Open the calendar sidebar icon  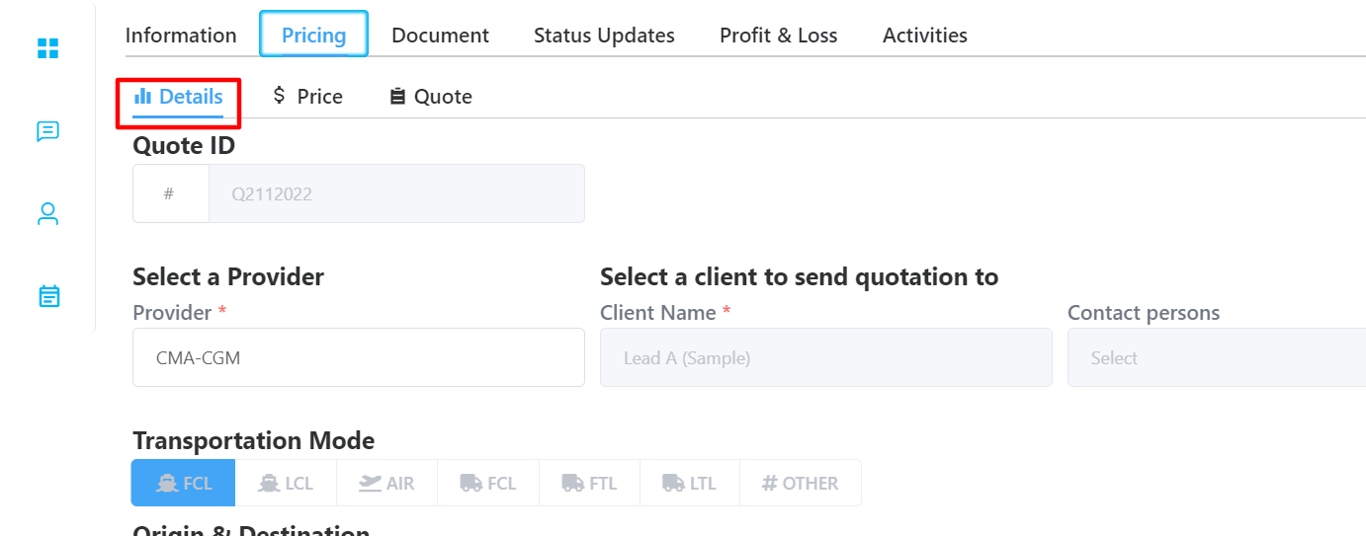pos(48,296)
